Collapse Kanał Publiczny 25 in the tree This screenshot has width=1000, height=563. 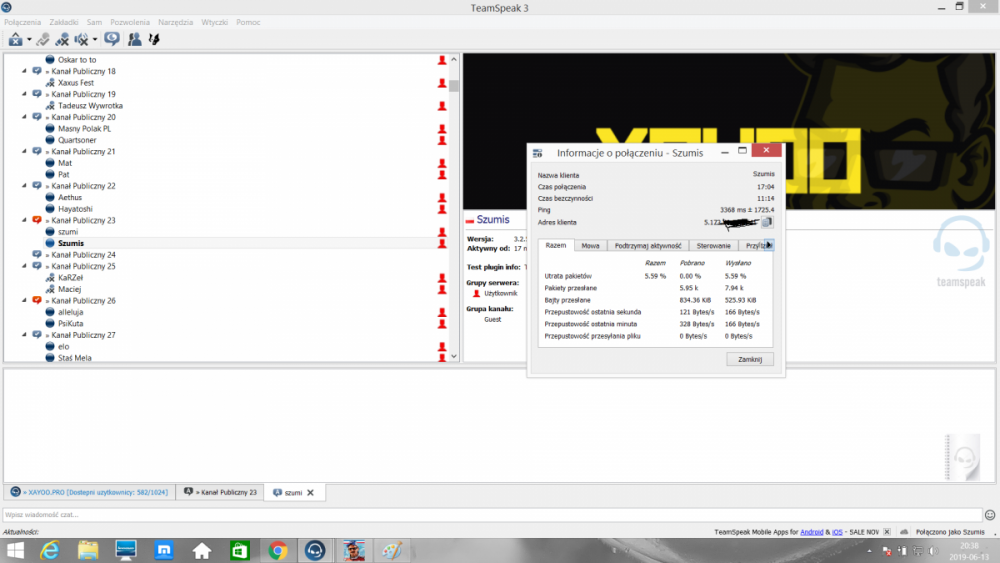point(24,267)
